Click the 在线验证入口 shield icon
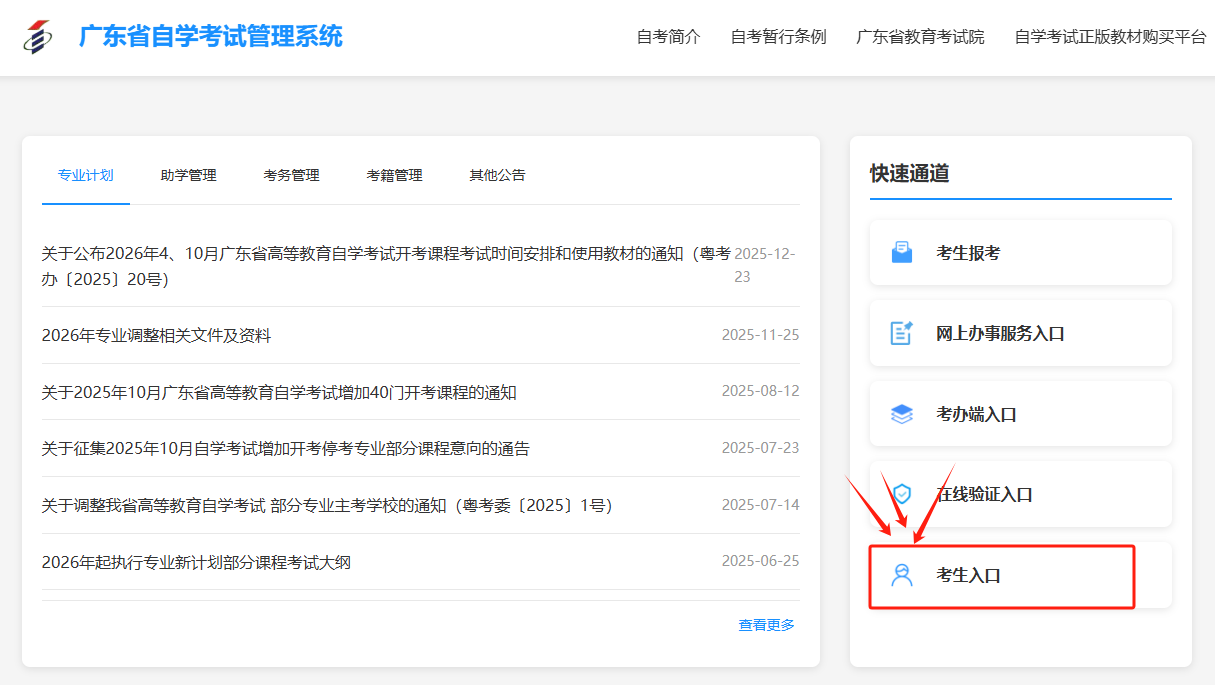Screen dimensions: 1215x685 click(902, 494)
